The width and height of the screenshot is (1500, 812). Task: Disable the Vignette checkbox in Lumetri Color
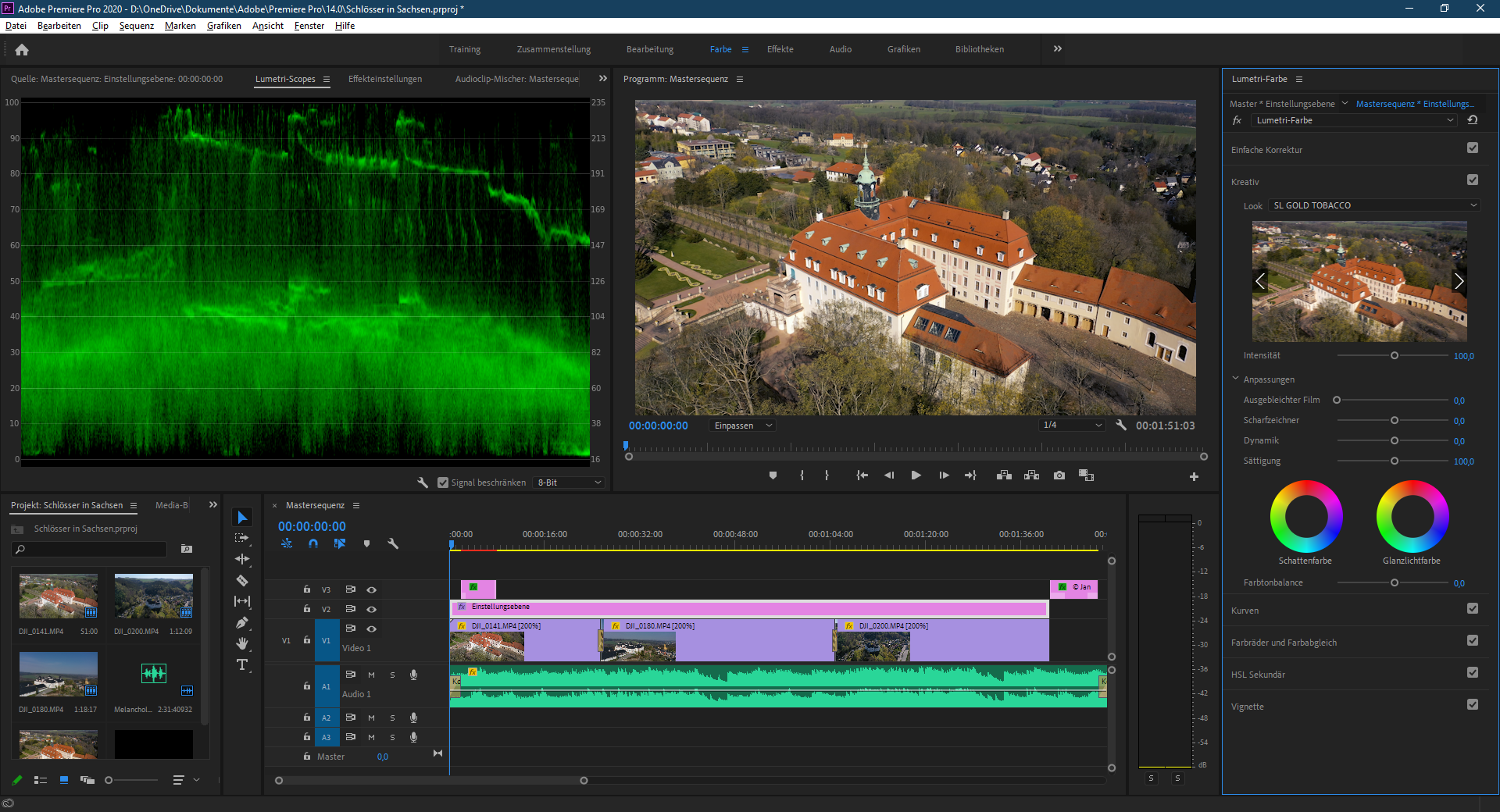pos(1473,705)
